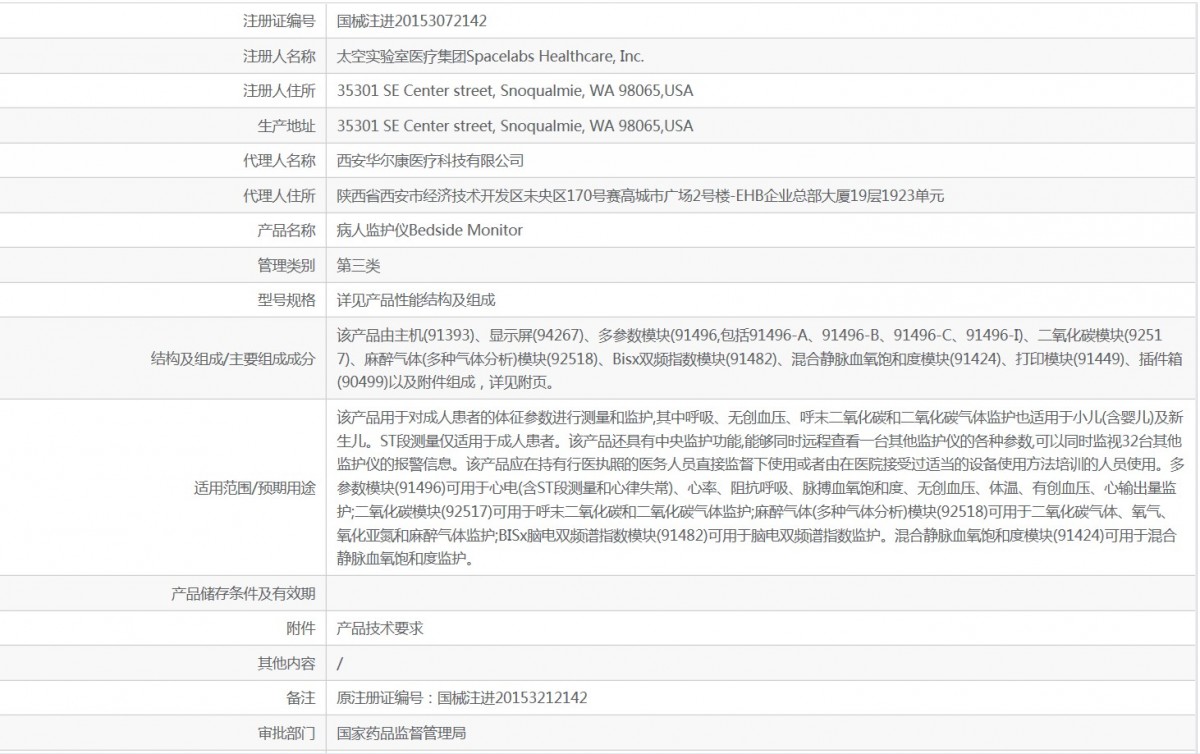The height and width of the screenshot is (754, 1200).
Task: Click the label 注册证编号
Action: click(279, 20)
